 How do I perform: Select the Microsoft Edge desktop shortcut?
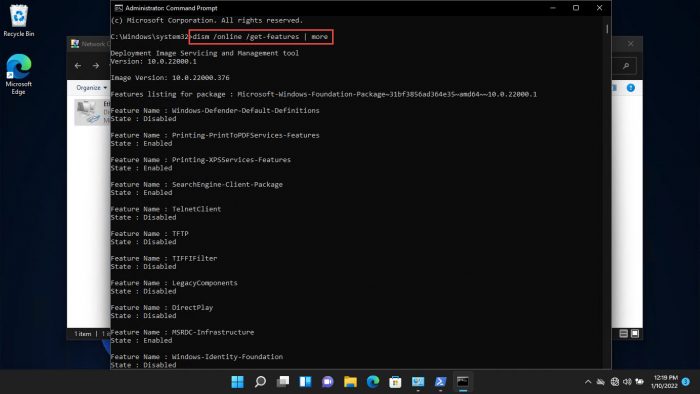coord(19,74)
